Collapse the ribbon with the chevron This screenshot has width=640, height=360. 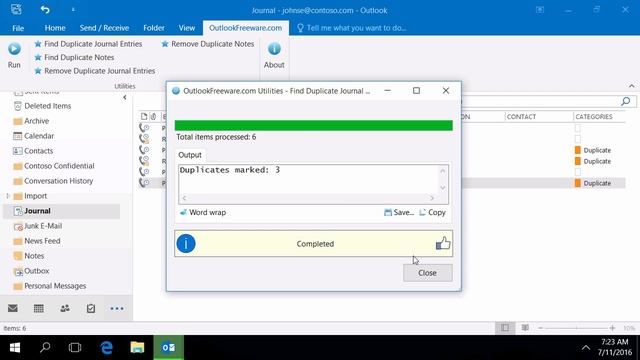631,86
